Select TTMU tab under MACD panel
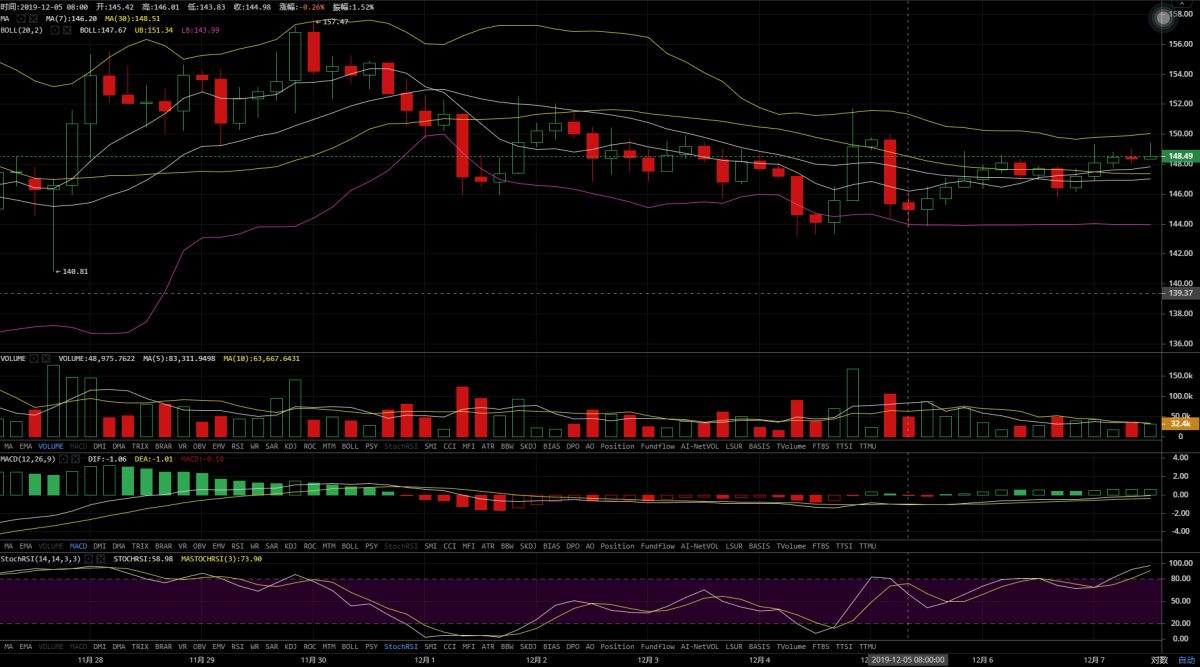The height and width of the screenshot is (667, 1200). coord(867,546)
